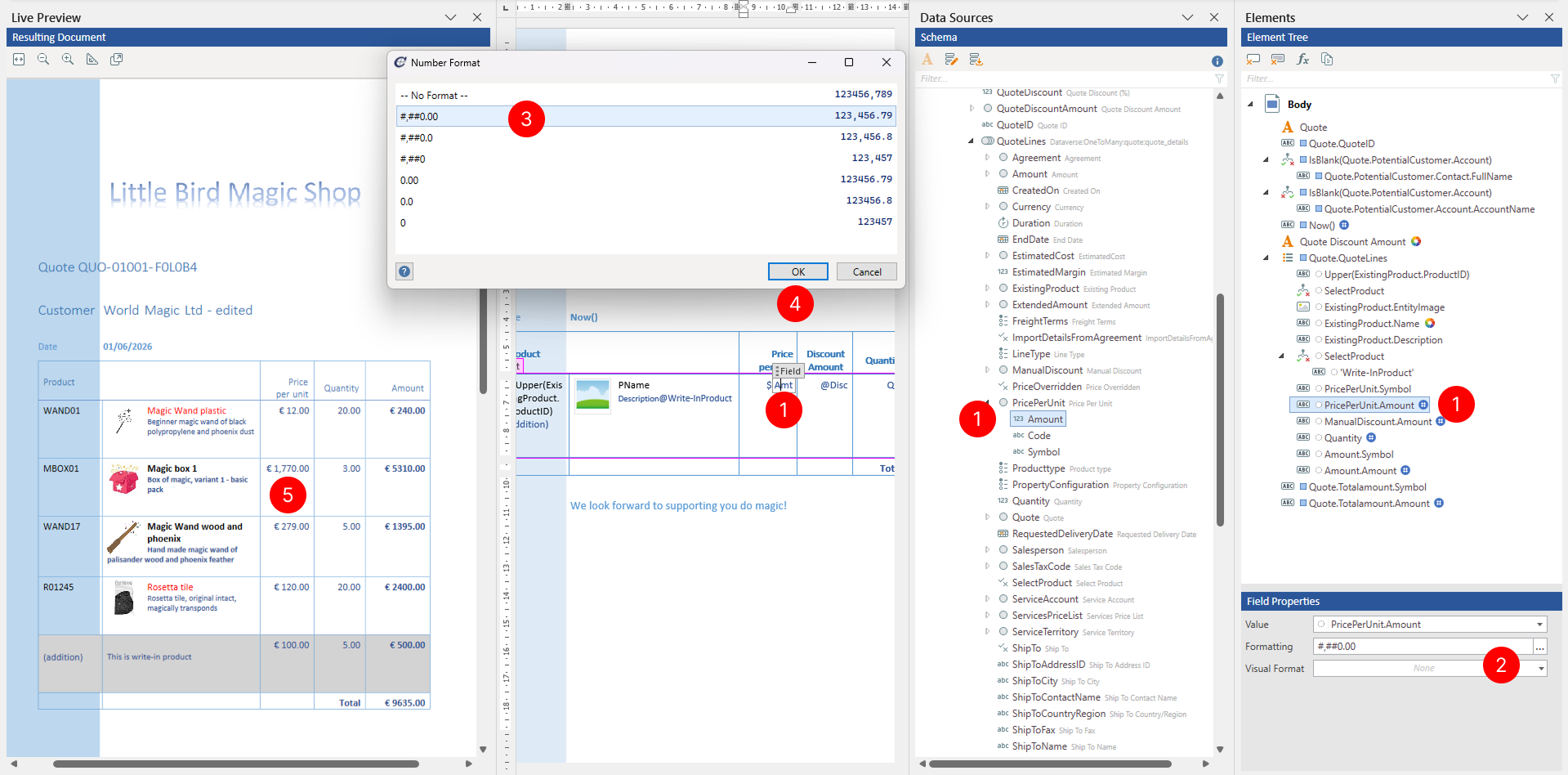Click the blue info icon in Data Sources
This screenshot has width=1568, height=775.
pos(1217,61)
